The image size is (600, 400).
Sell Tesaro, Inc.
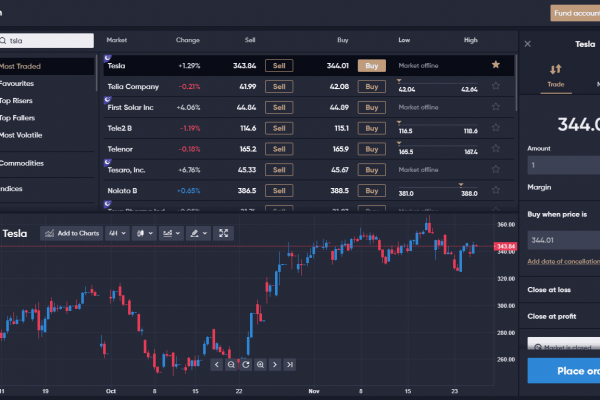[x=279, y=170]
